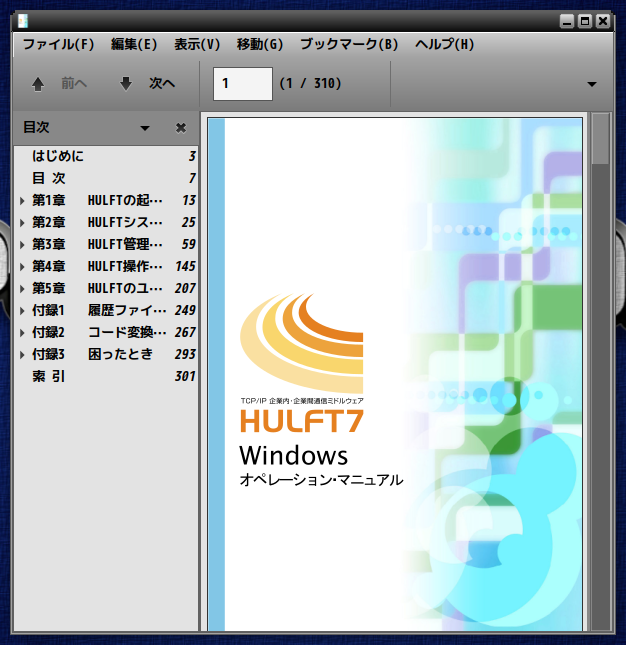
Task: Open the ヘルプ(H) menu
Action: (x=445, y=44)
